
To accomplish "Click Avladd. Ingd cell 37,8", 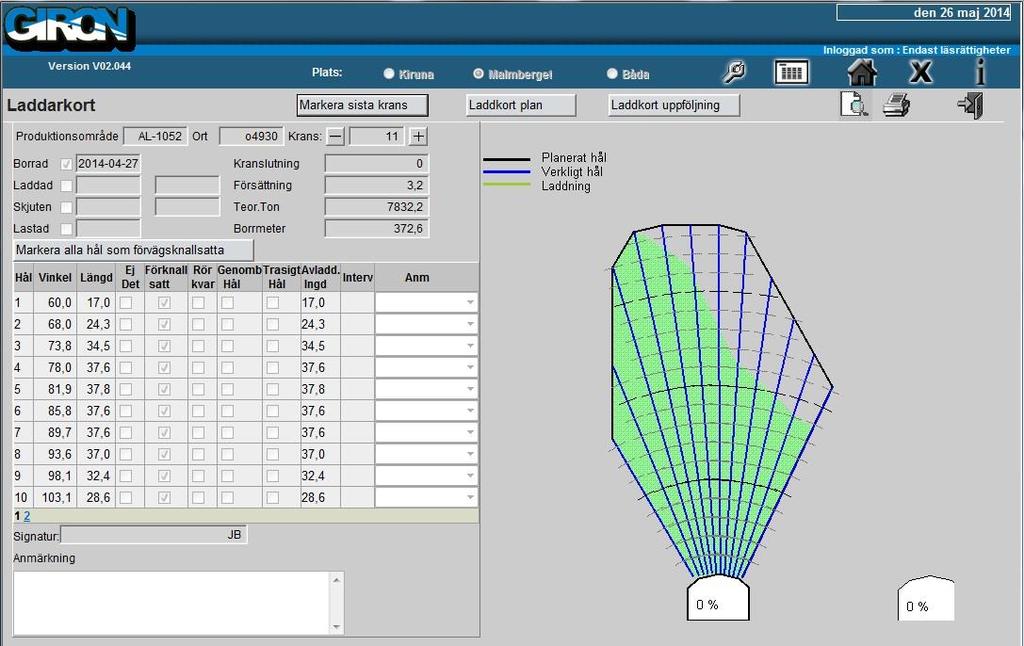I will pos(319,389).
